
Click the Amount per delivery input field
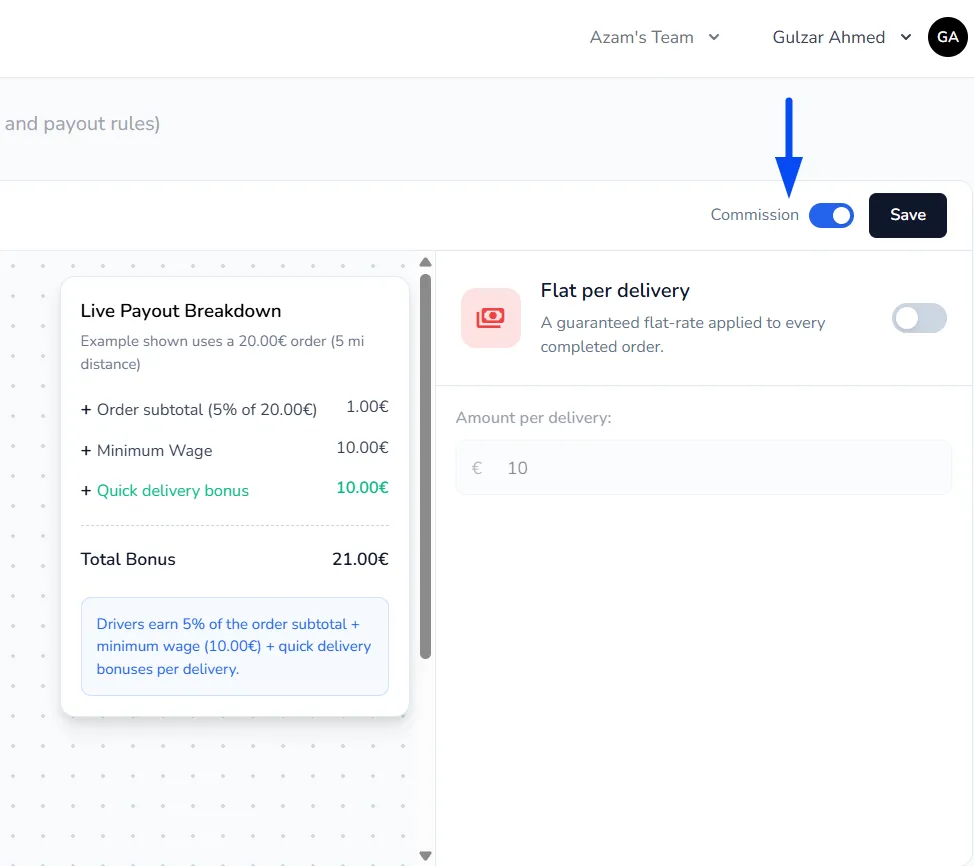tap(703, 468)
